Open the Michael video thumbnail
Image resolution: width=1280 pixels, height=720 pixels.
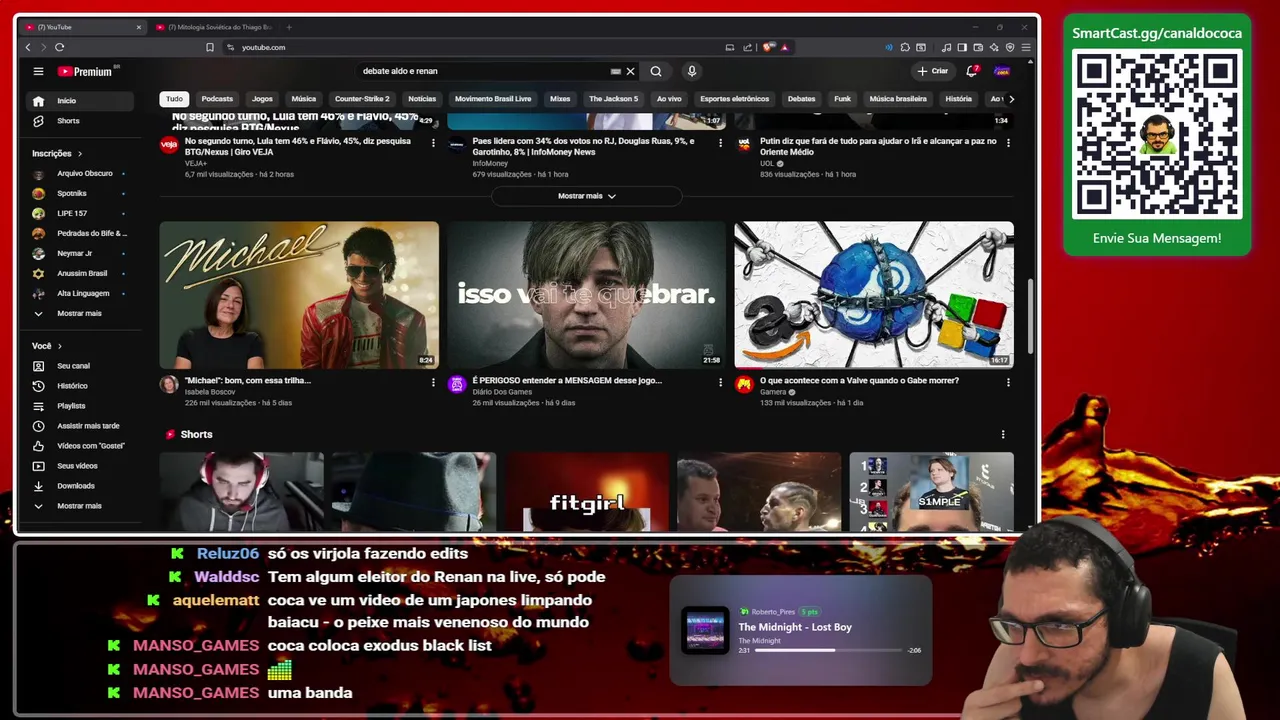(299, 295)
